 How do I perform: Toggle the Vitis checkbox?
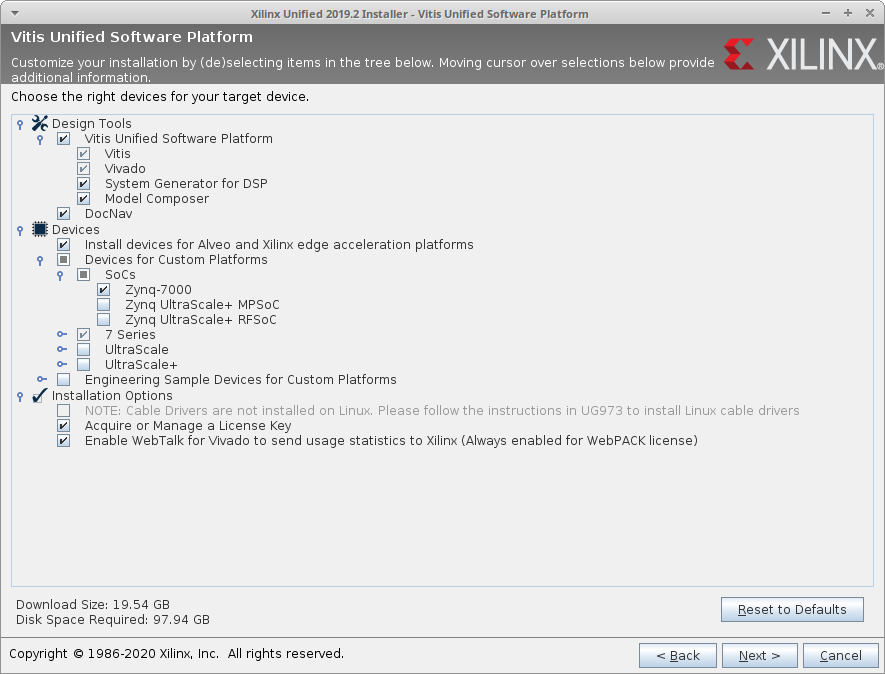pyautogui.click(x=84, y=154)
